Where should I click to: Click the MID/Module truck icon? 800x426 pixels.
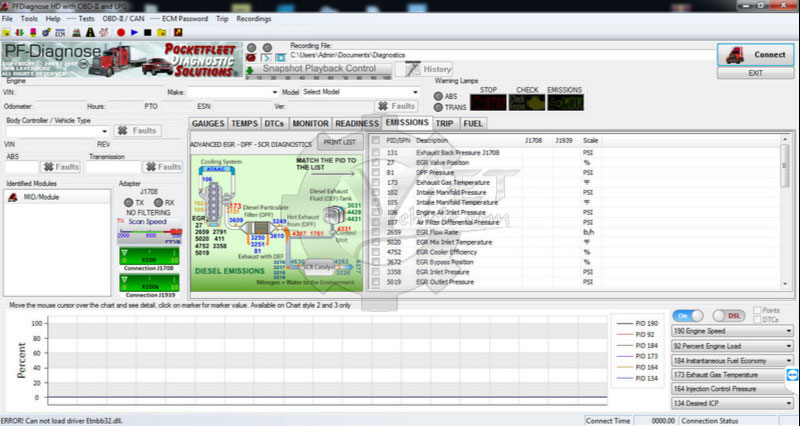coord(13,197)
